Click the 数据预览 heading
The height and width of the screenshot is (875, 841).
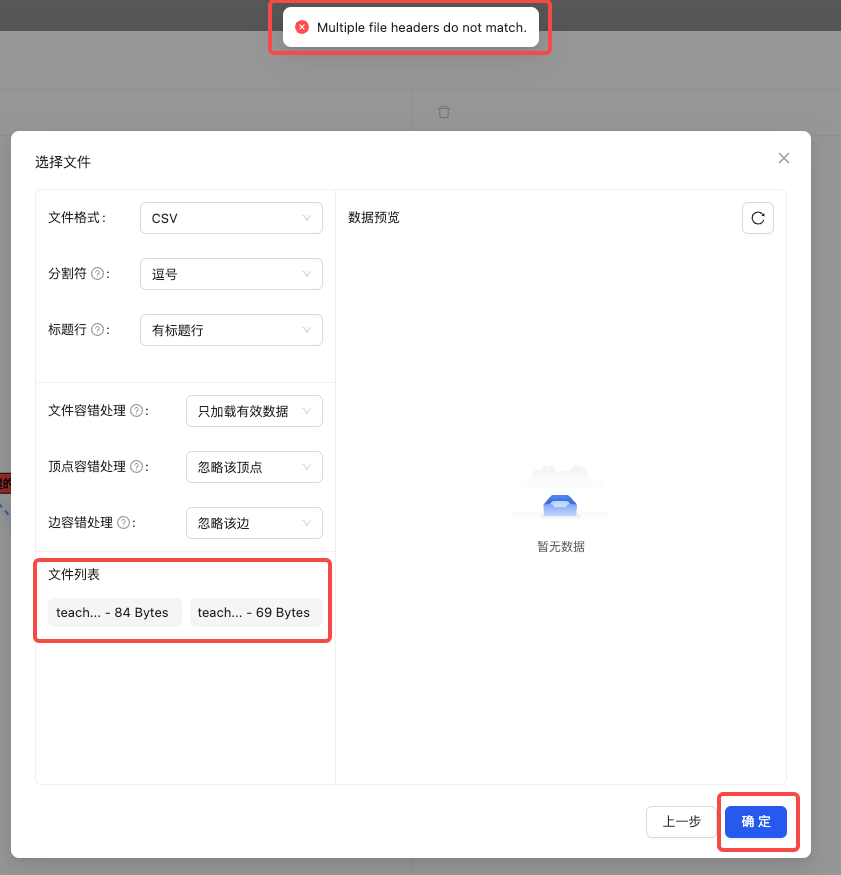pyautogui.click(x=374, y=218)
